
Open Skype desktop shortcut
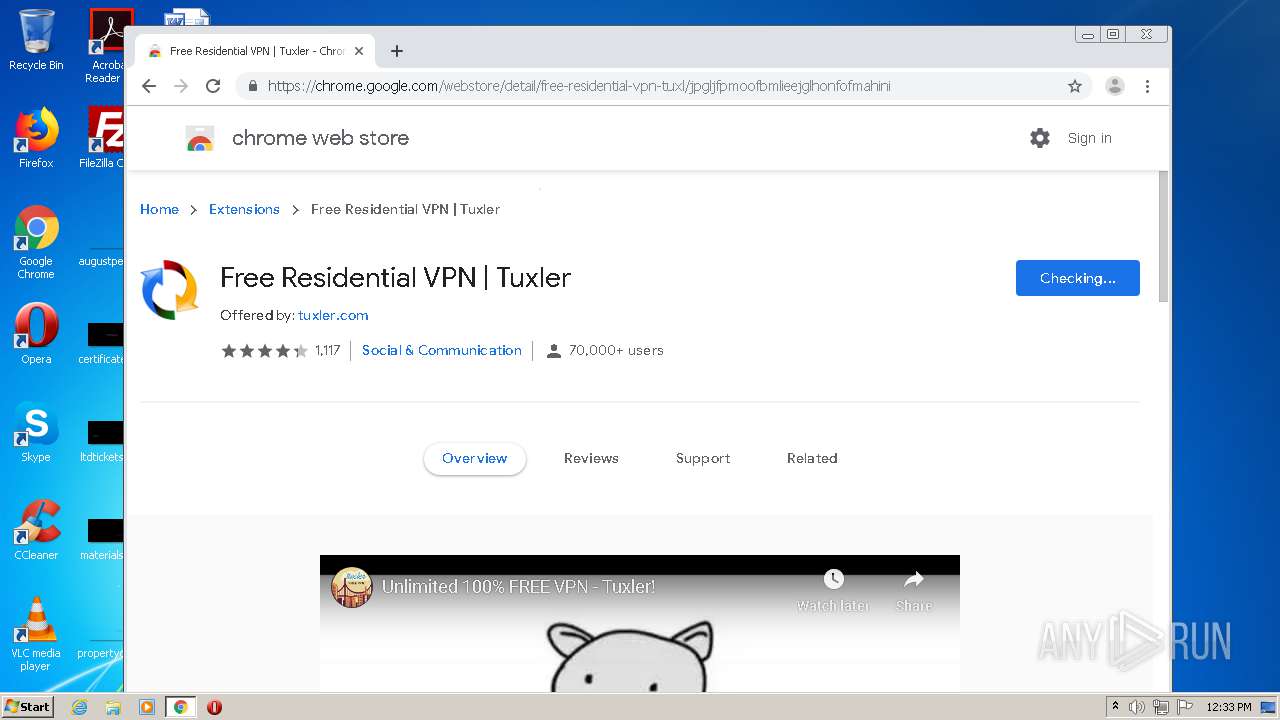click(36, 432)
